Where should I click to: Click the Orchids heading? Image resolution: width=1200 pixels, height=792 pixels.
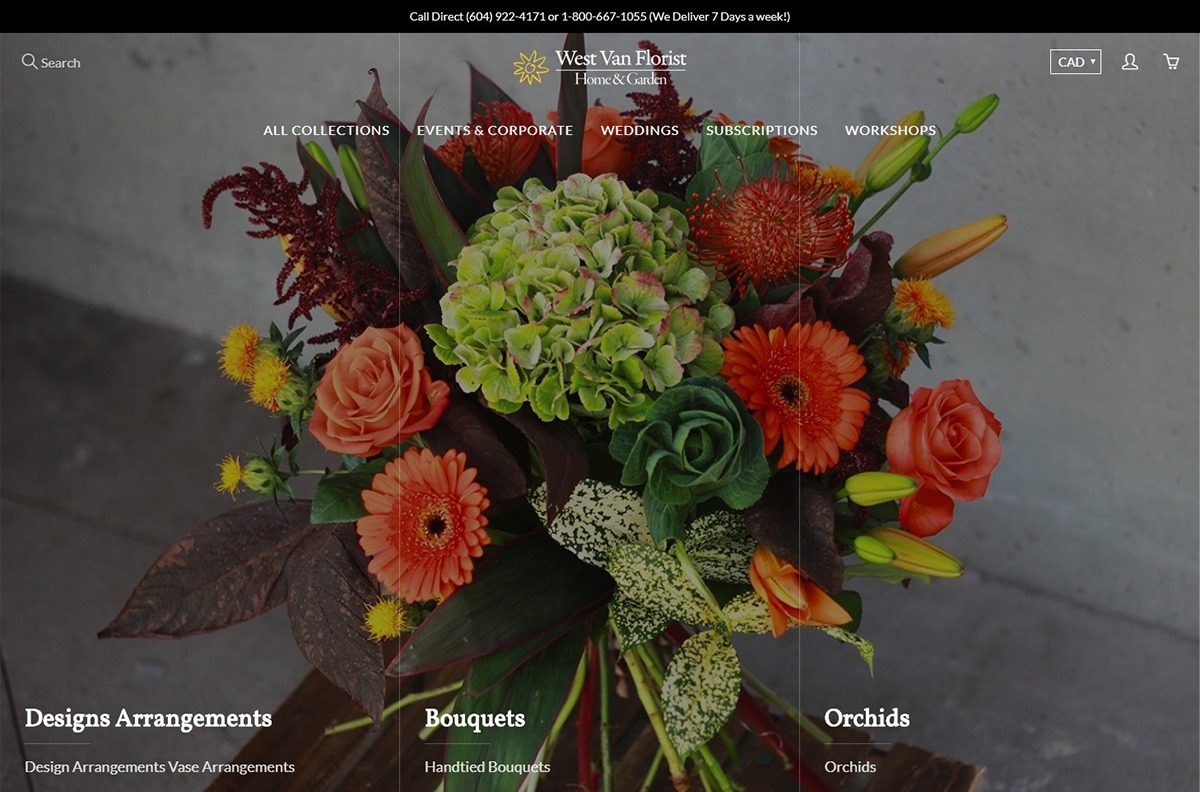click(867, 718)
